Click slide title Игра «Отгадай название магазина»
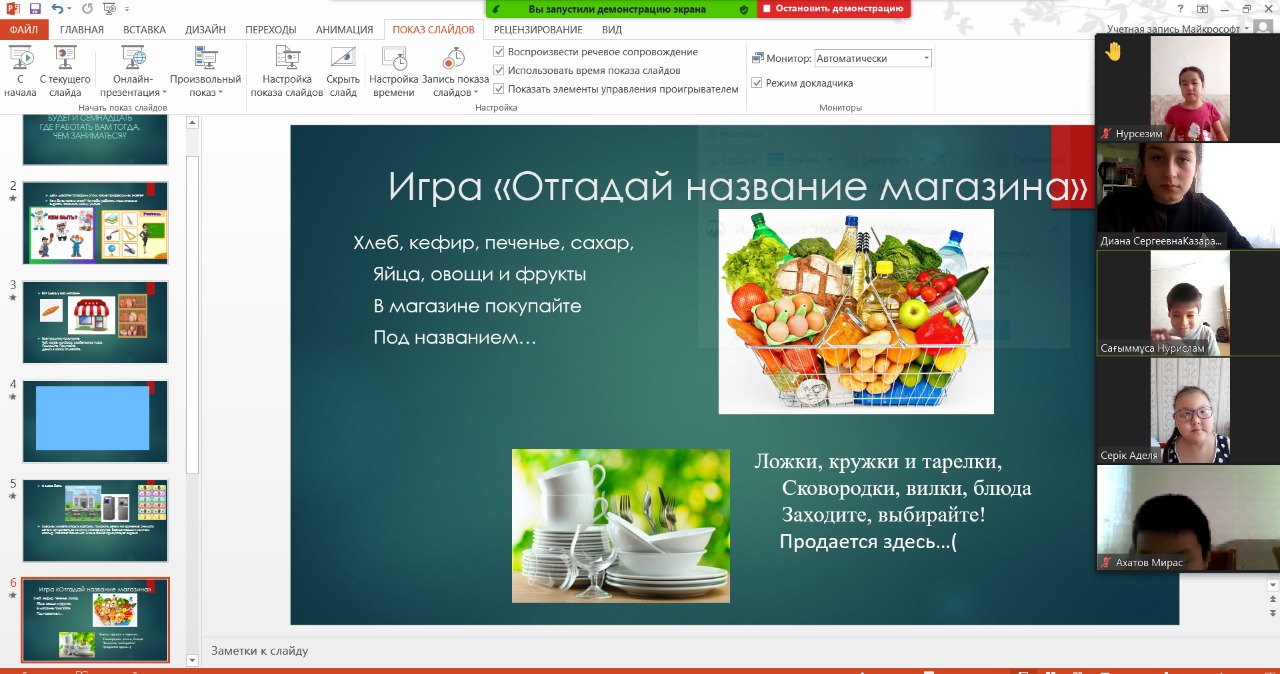 [738, 186]
